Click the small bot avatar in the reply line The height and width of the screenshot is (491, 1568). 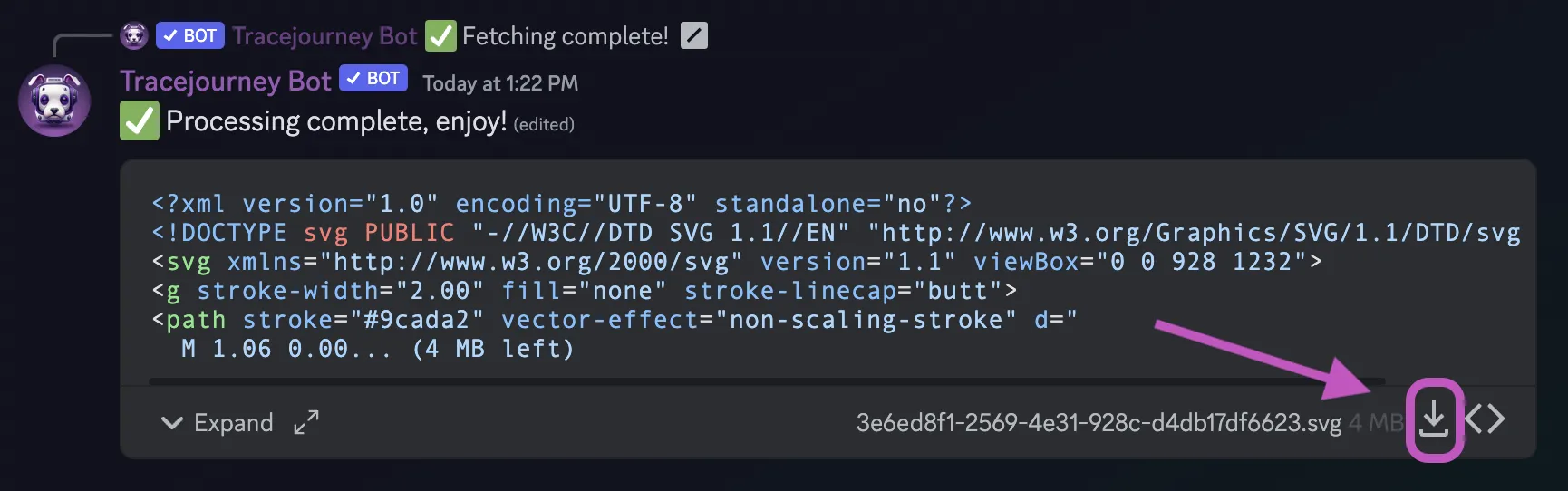[134, 36]
